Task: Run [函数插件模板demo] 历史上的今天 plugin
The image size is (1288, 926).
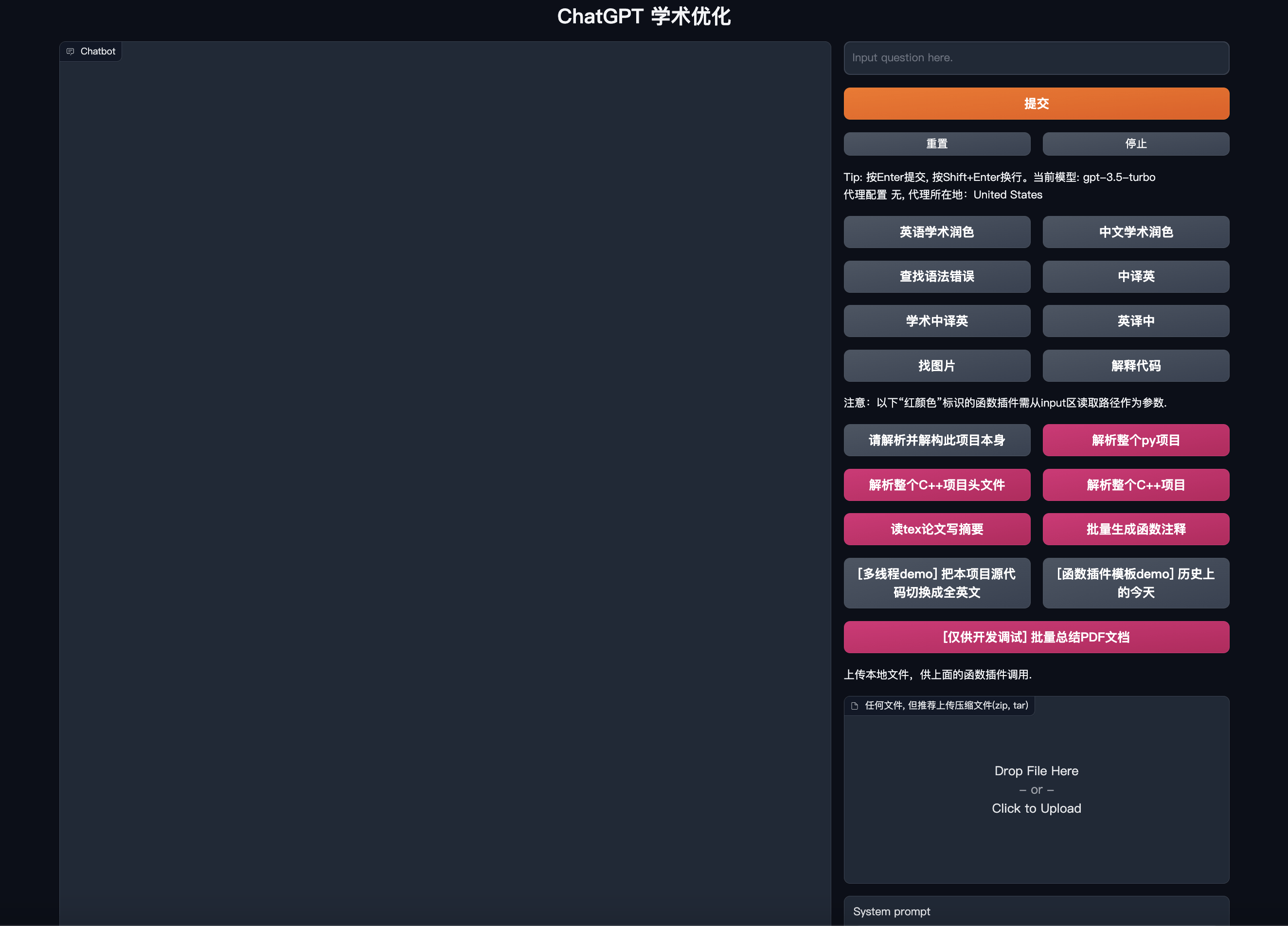Action: 1135,583
